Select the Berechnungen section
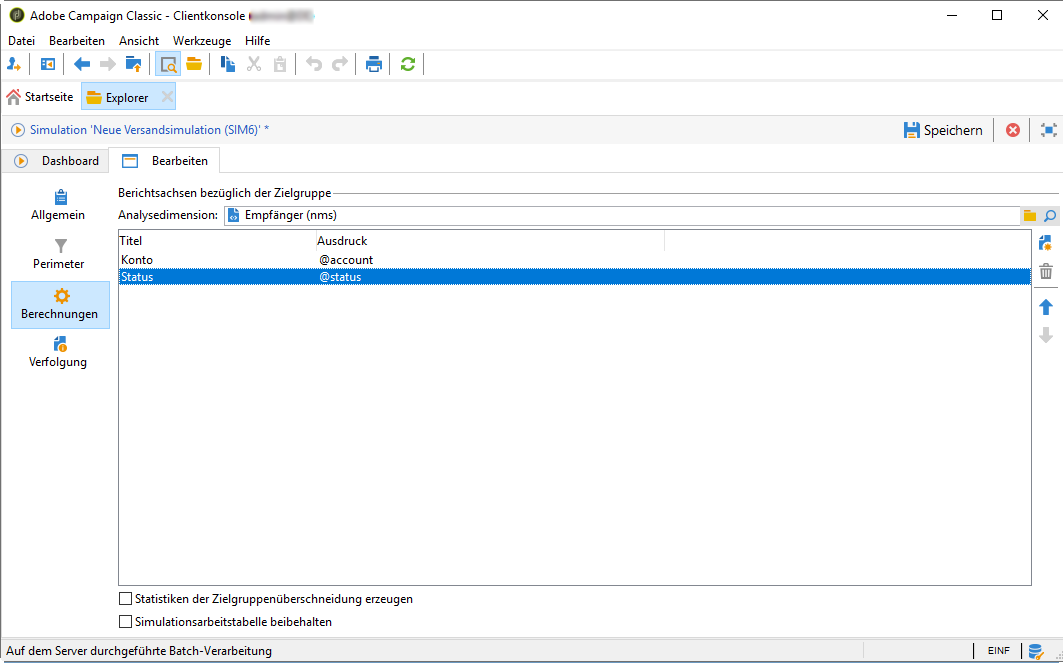The width and height of the screenshot is (1063, 663). (60, 305)
